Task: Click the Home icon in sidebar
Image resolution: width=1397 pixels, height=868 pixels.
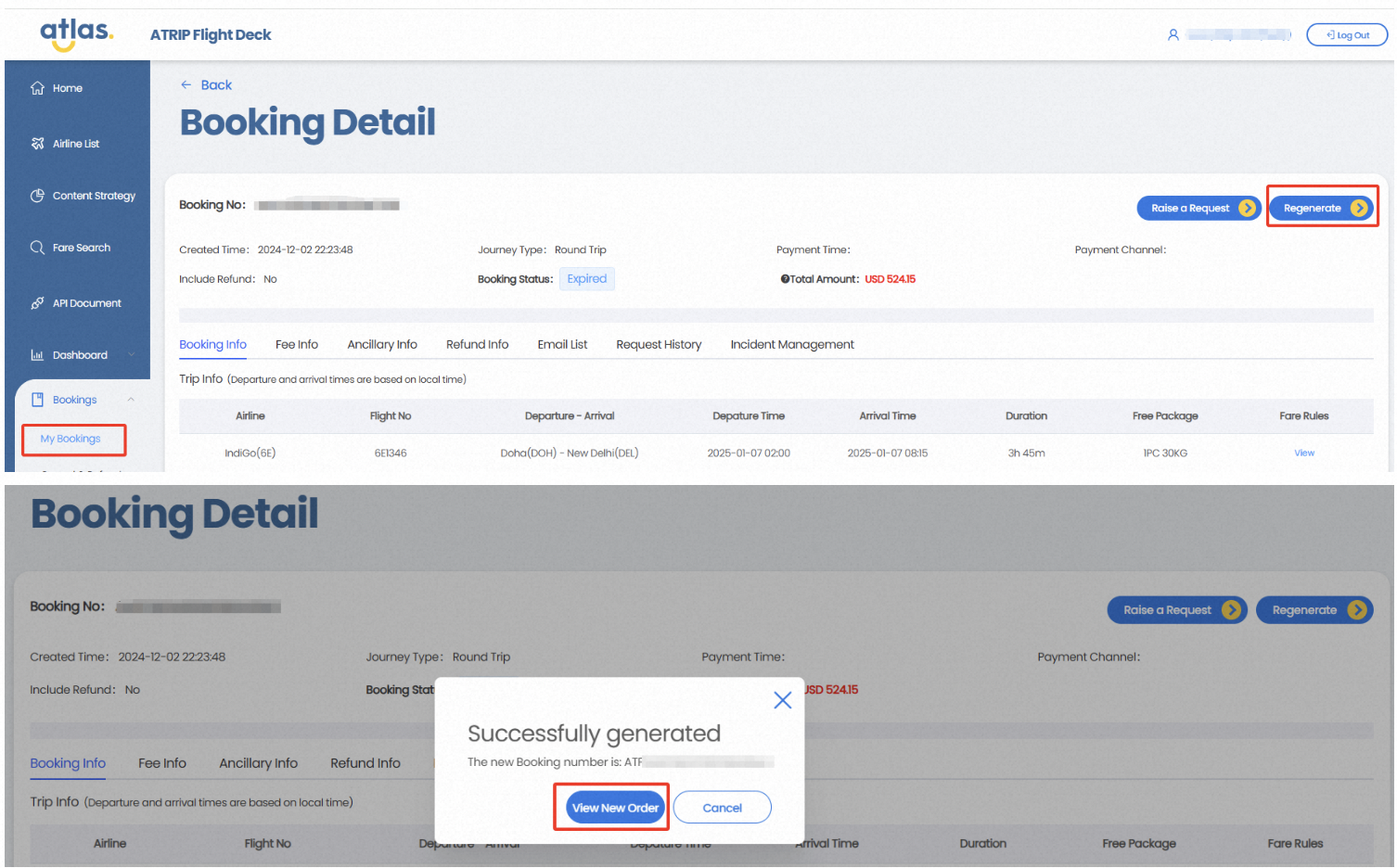Action: pos(37,88)
